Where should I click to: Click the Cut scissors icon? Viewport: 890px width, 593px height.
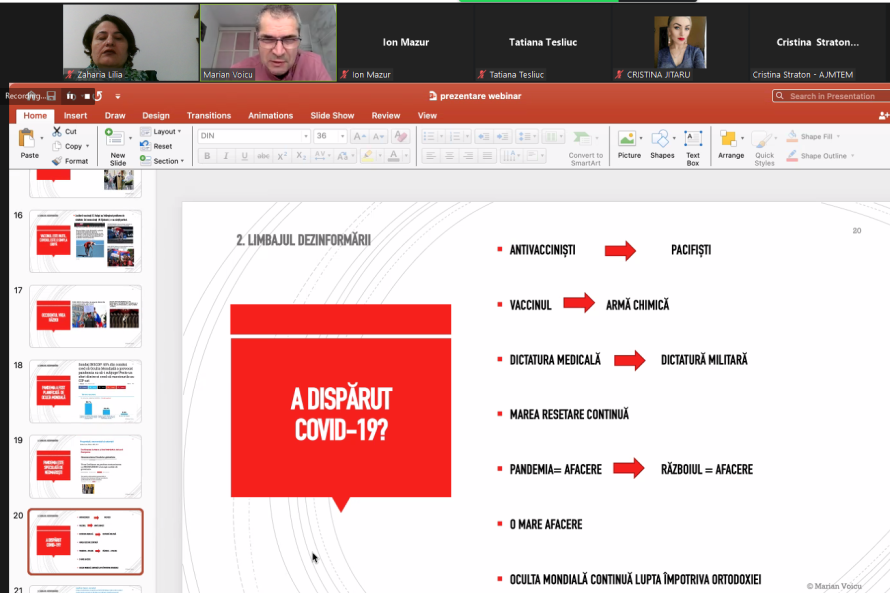pyautogui.click(x=56, y=131)
